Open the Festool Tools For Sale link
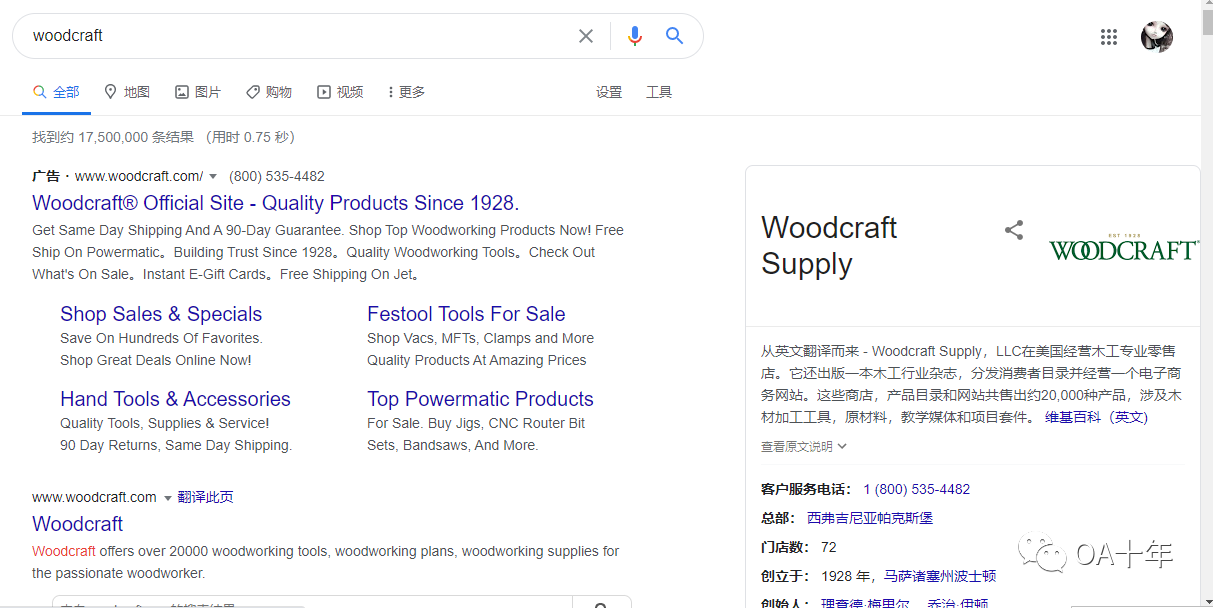 click(466, 314)
